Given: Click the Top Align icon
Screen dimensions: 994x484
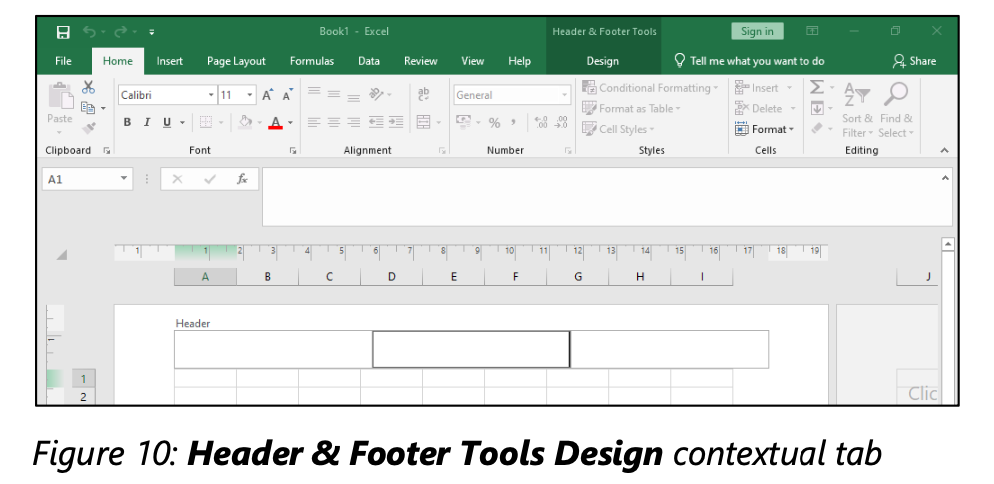Looking at the screenshot, I should tap(314, 92).
